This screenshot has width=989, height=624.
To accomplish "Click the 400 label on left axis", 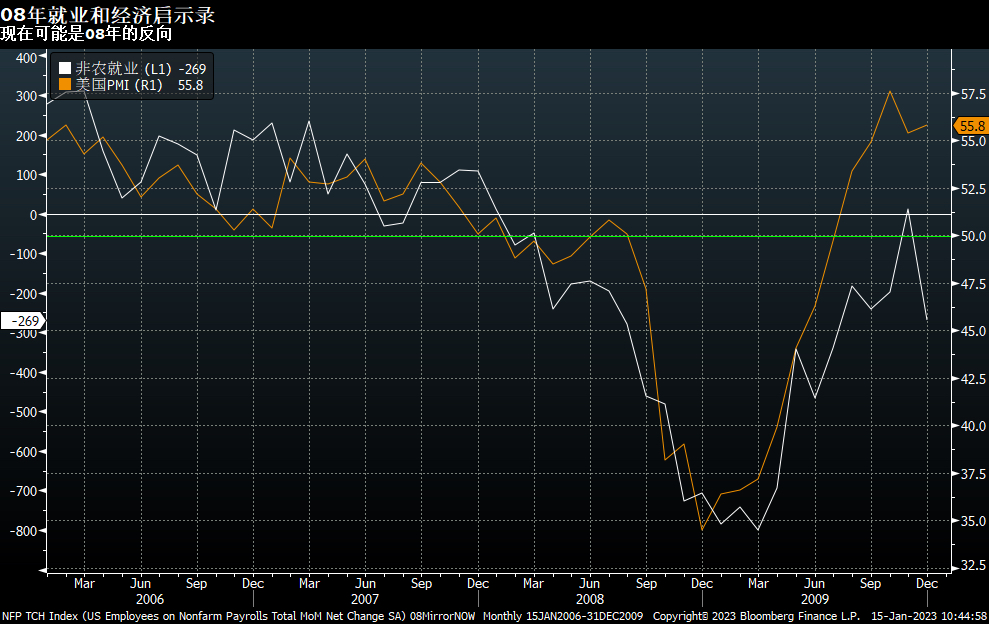I will [26, 57].
